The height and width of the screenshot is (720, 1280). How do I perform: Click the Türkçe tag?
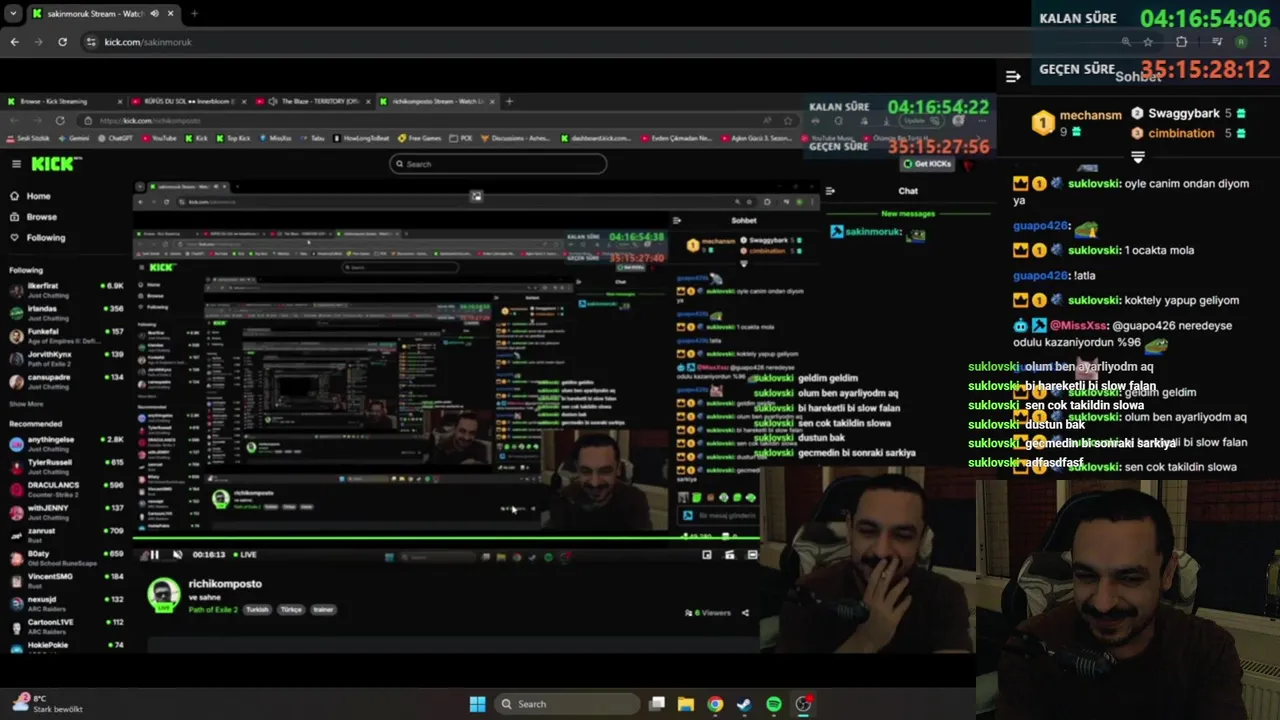click(x=291, y=609)
